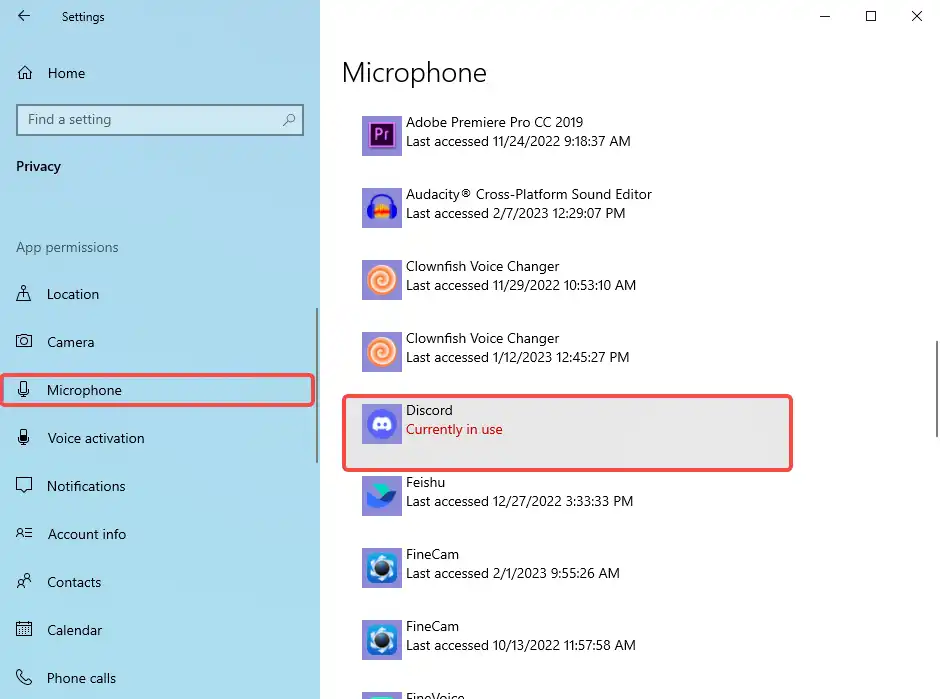Click the Account info icon
Image resolution: width=940 pixels, height=699 pixels.
pos(24,533)
